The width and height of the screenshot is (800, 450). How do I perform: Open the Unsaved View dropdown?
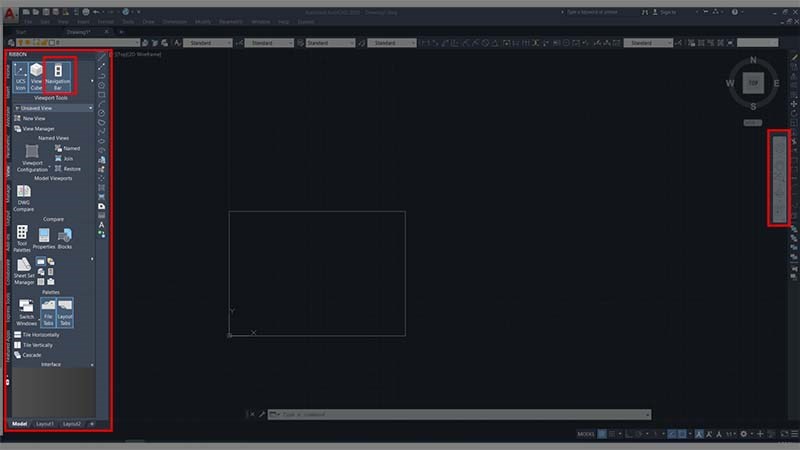coord(54,108)
